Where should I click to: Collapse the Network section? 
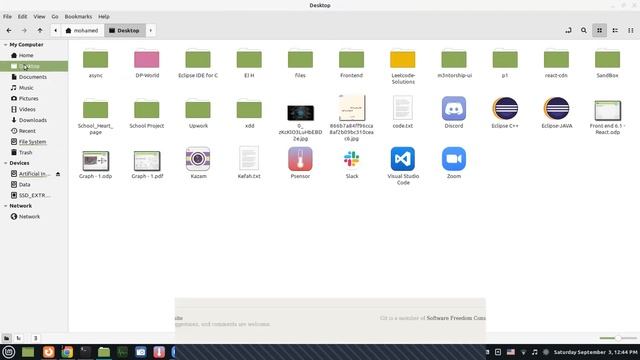tap(5, 206)
